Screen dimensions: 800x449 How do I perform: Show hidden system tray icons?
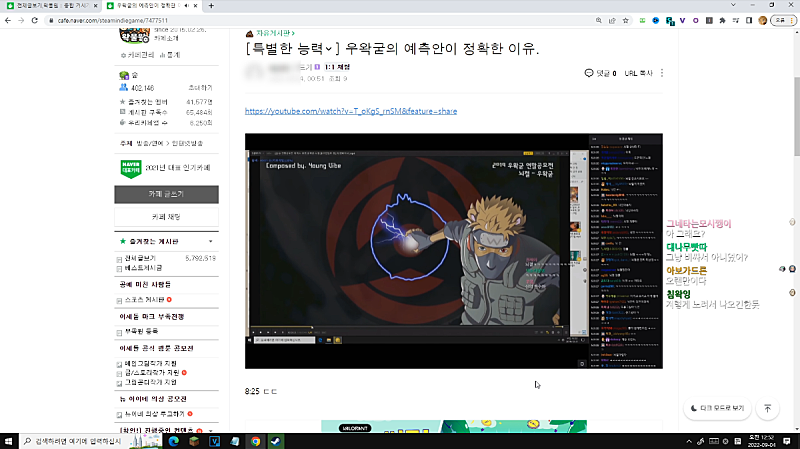point(689,441)
